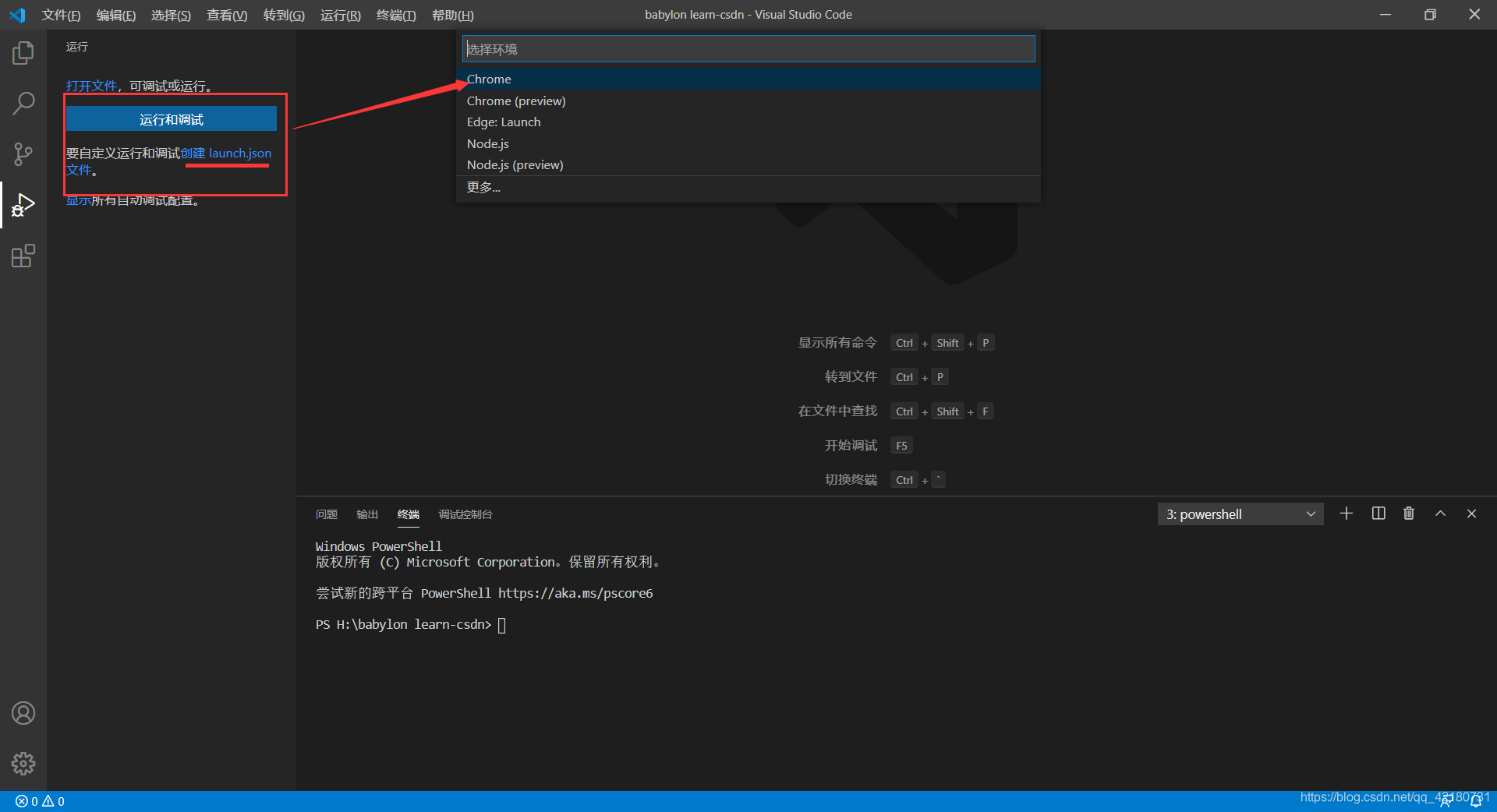This screenshot has height=812, width=1497.
Task: Kill terminal with trash icon
Action: click(1409, 514)
